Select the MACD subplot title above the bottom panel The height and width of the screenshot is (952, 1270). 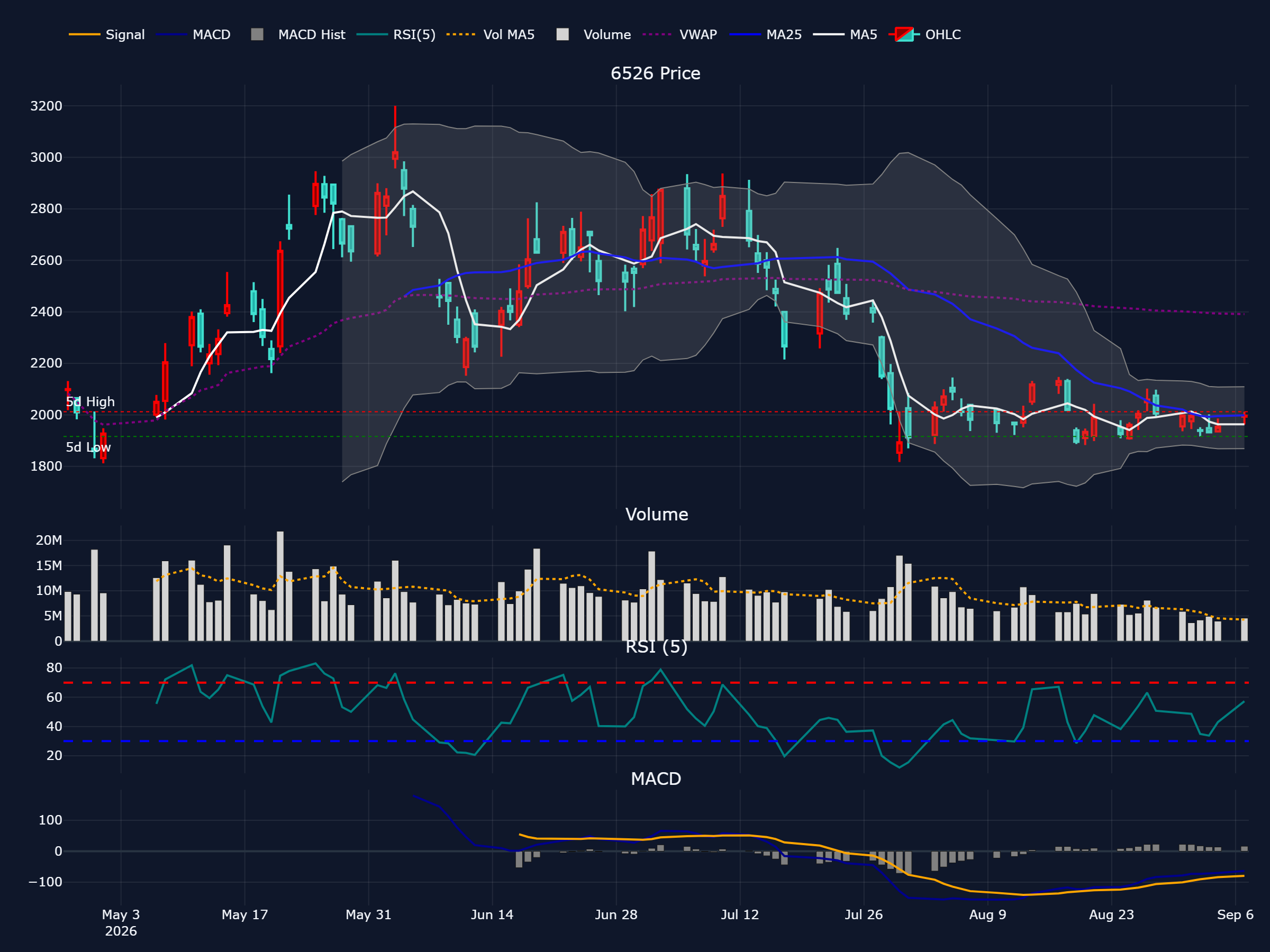click(656, 779)
